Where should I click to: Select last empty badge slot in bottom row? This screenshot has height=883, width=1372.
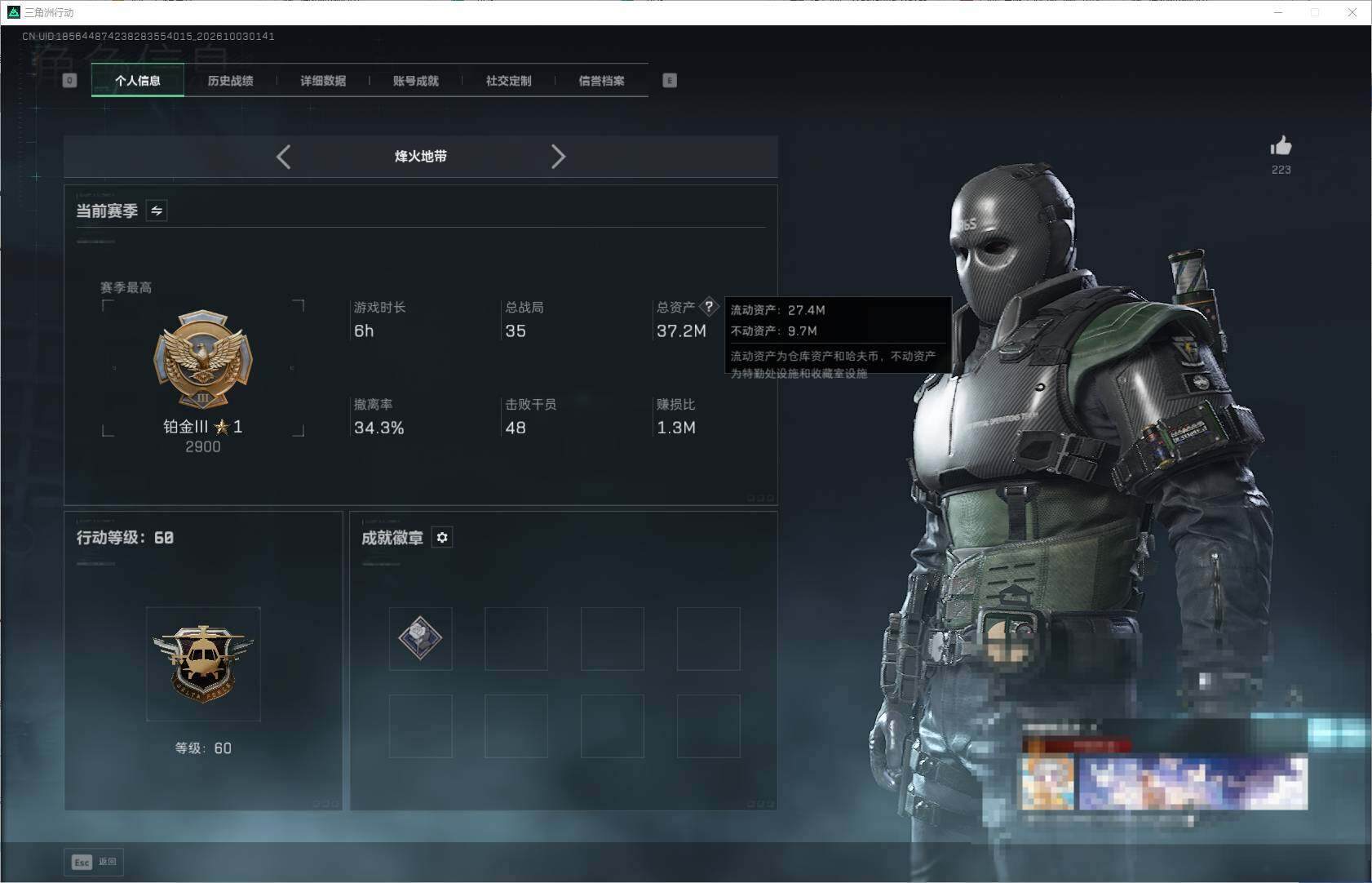[709, 726]
